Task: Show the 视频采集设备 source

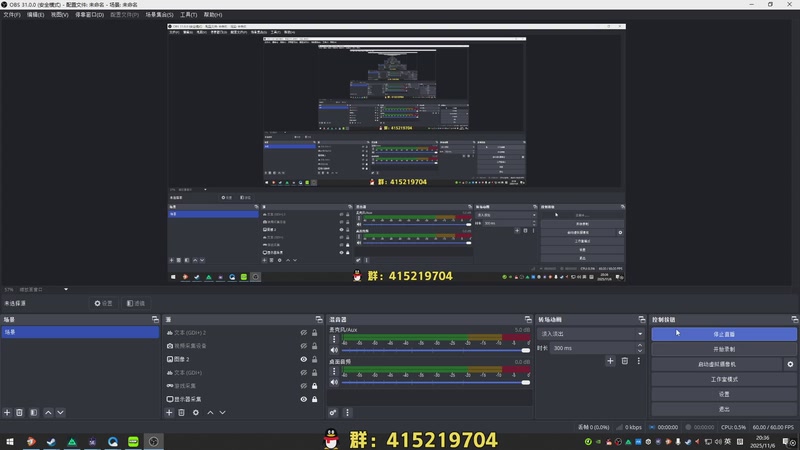Action: click(304, 346)
